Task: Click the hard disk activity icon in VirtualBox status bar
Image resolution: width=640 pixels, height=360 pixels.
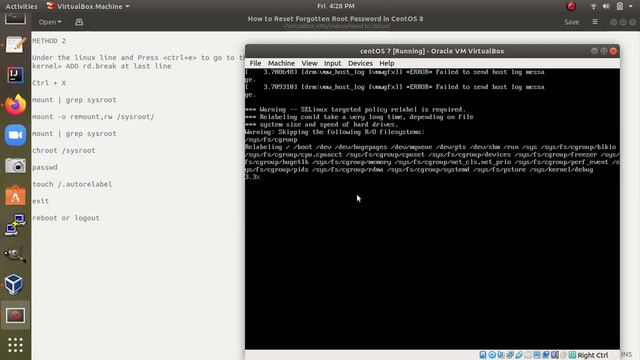Action: point(483,355)
